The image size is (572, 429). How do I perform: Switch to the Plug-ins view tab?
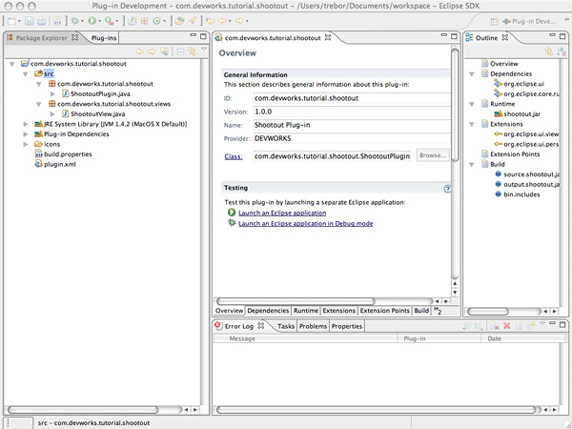pos(104,38)
